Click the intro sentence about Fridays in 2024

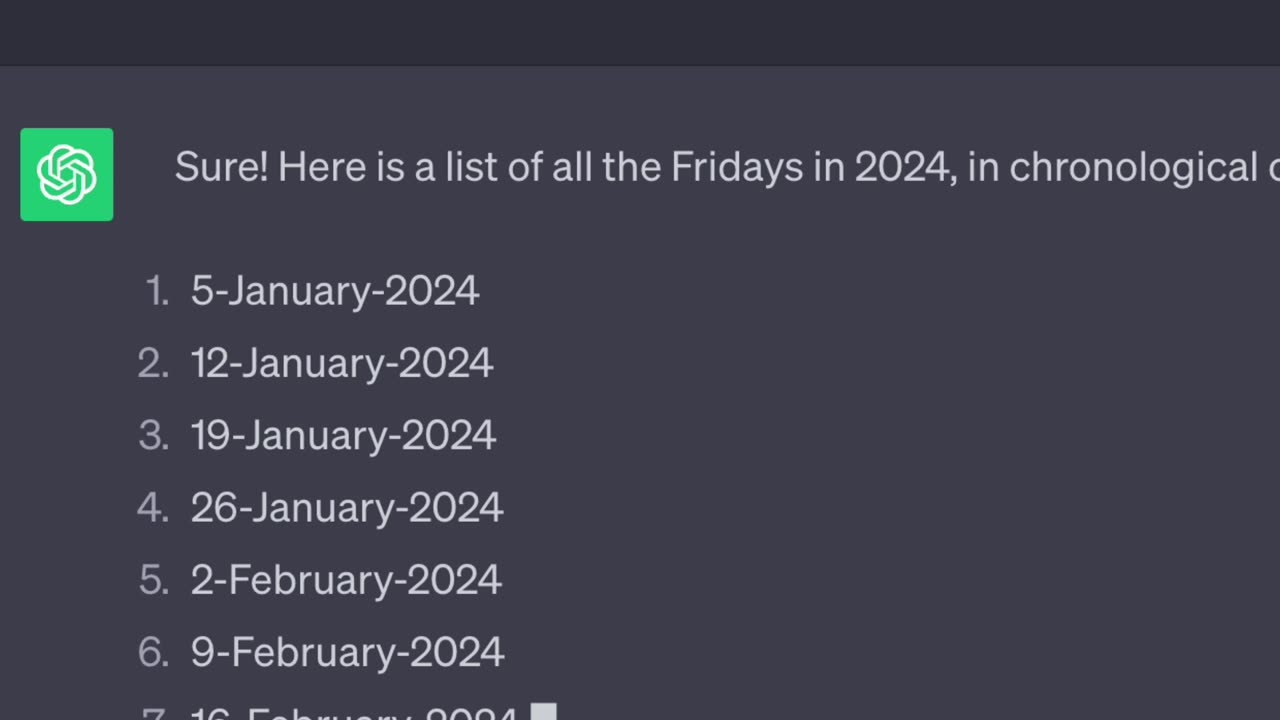click(727, 167)
